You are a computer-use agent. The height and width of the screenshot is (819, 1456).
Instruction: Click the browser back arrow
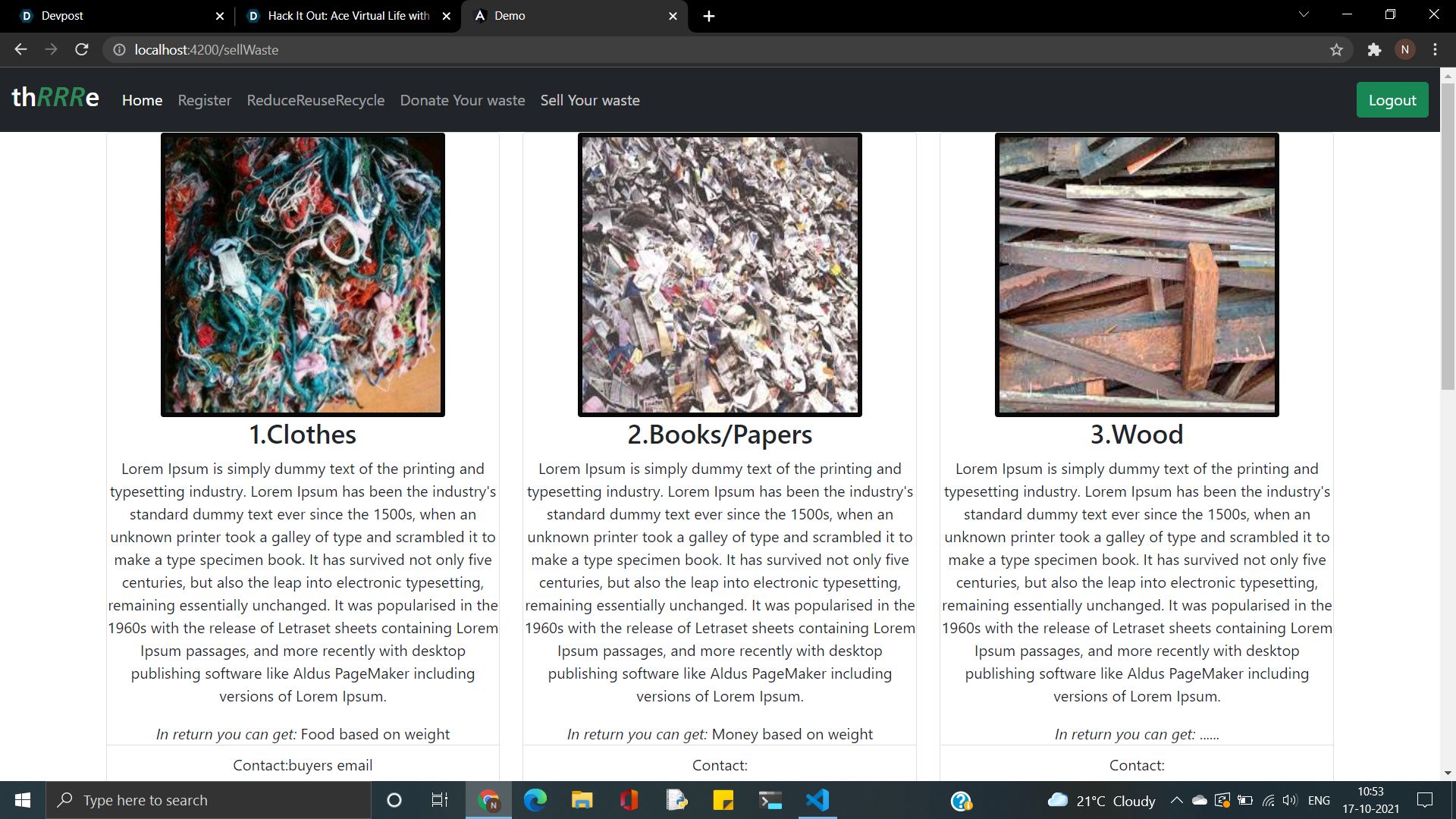20,50
